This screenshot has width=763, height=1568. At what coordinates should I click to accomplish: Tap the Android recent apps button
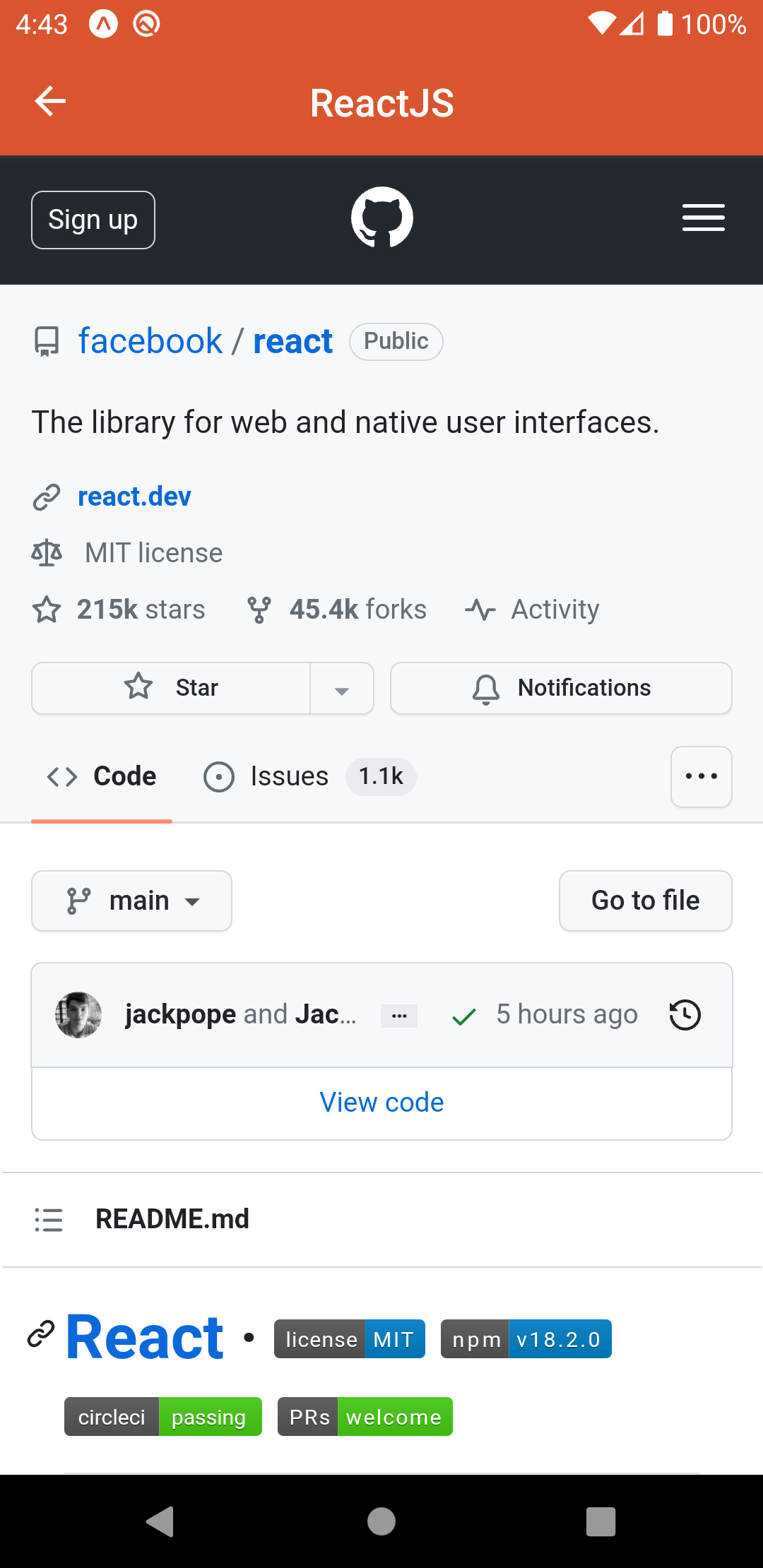click(x=601, y=1521)
